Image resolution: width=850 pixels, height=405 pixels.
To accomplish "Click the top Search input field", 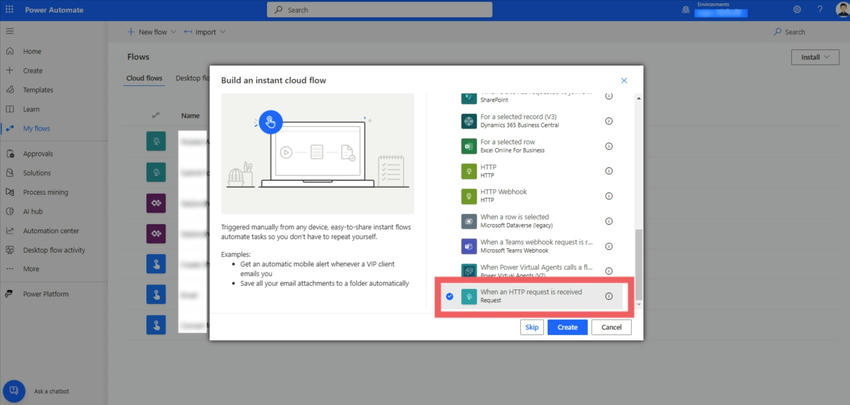I will click(379, 10).
